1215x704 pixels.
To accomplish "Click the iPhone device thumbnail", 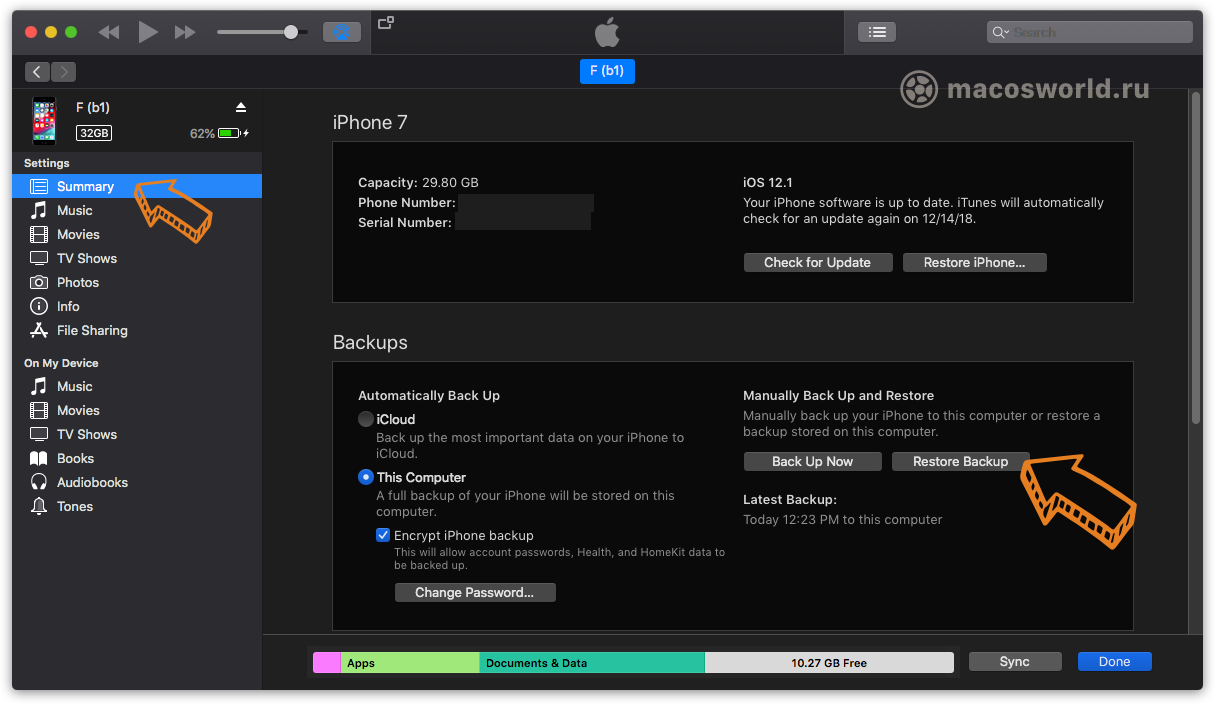I will 44,121.
